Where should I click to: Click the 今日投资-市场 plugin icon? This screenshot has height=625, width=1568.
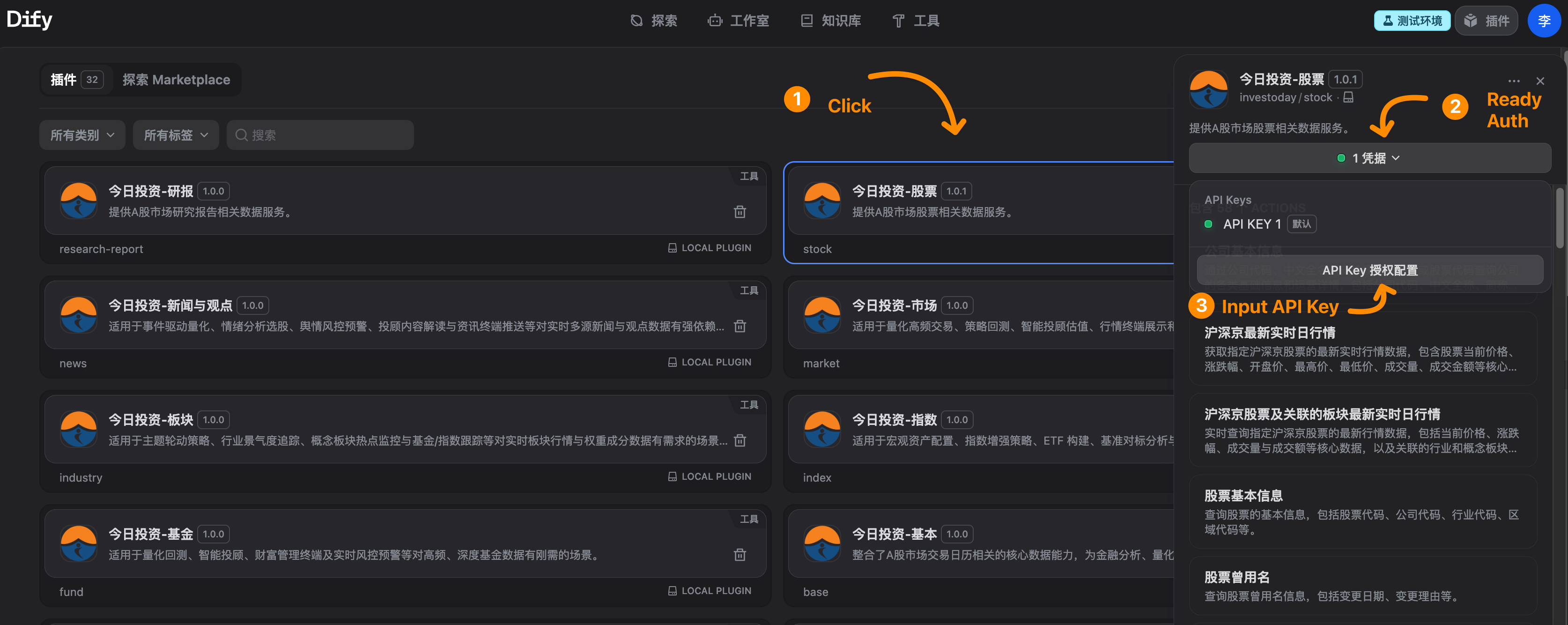point(822,315)
